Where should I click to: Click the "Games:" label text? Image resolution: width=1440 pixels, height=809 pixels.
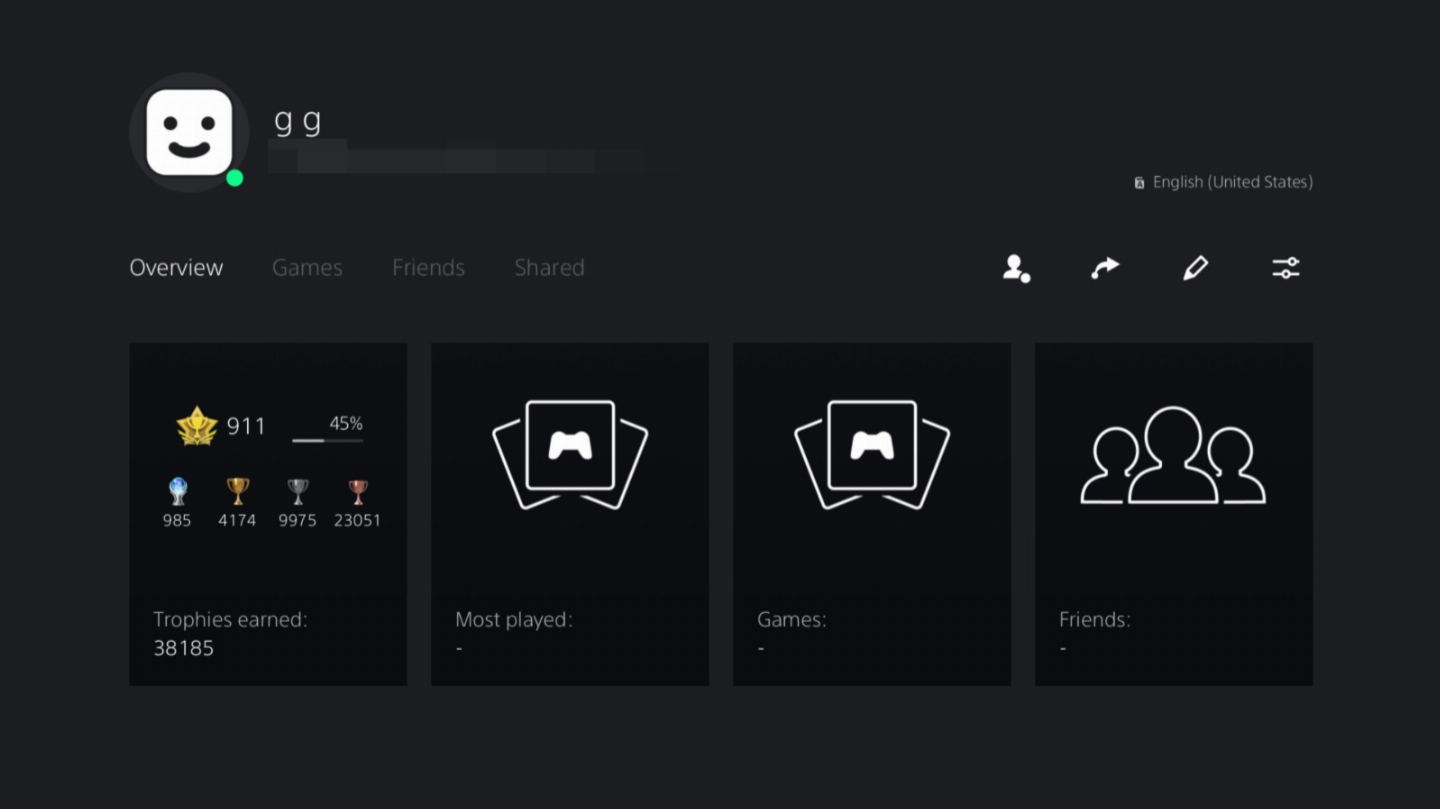pos(792,620)
